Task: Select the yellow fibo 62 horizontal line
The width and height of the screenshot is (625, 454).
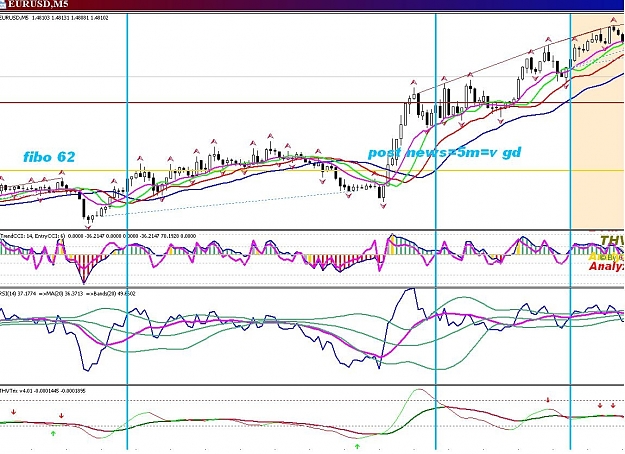Action: click(x=312, y=171)
